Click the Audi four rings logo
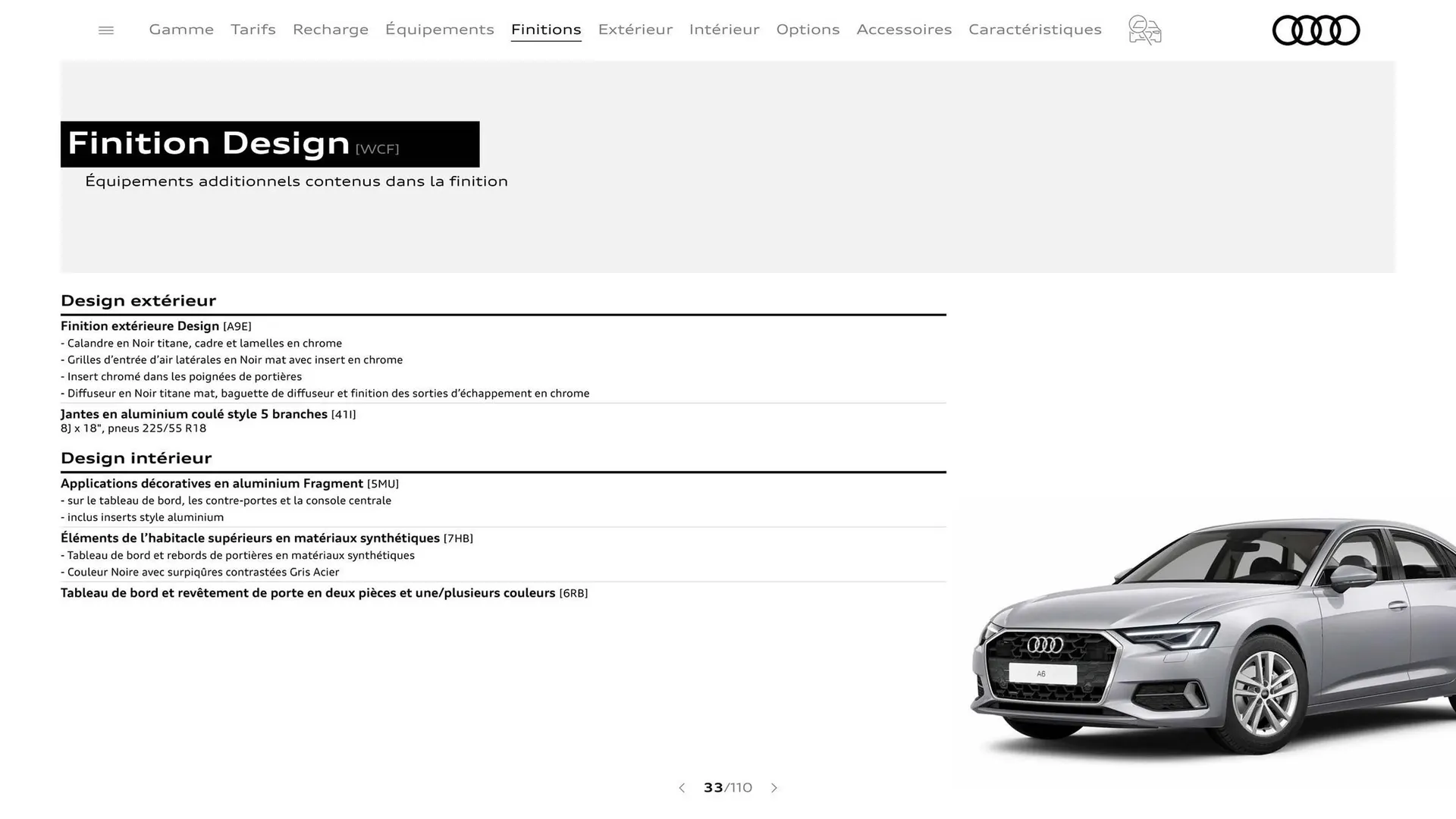1456x819 pixels. [x=1316, y=30]
